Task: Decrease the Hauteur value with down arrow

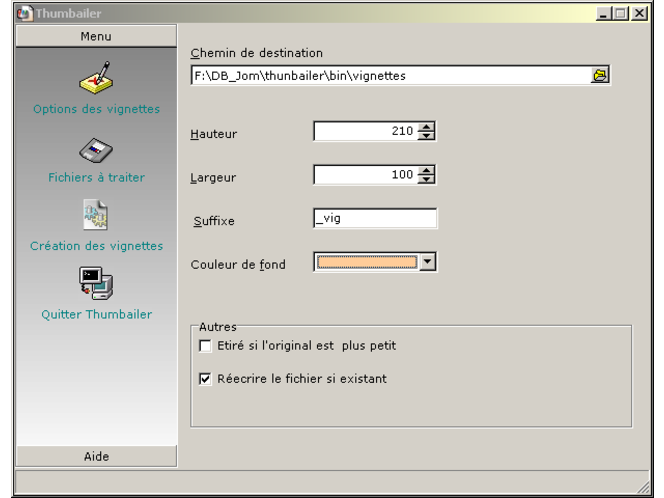Action: (x=426, y=136)
